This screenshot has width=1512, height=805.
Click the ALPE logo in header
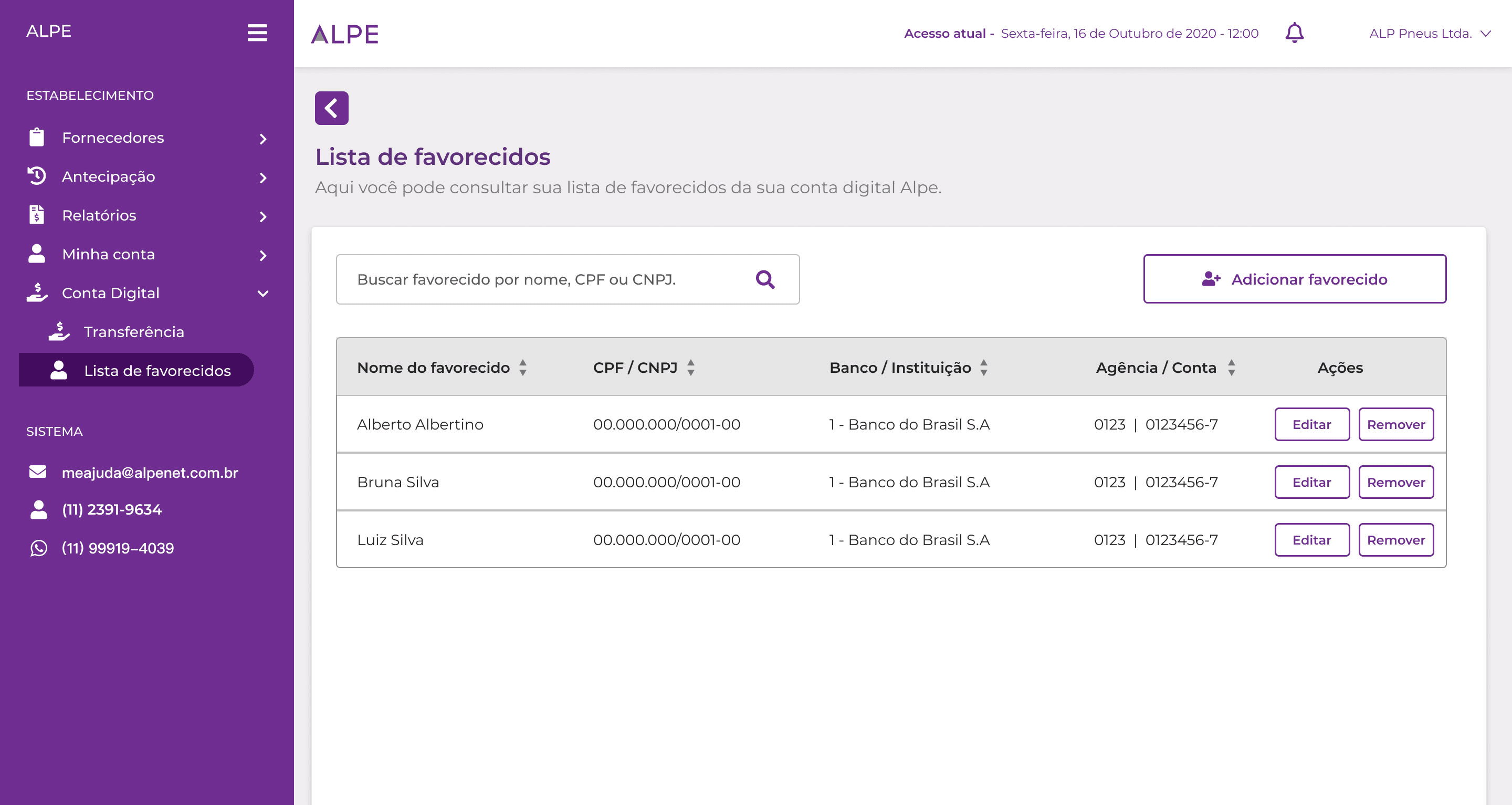tap(345, 34)
